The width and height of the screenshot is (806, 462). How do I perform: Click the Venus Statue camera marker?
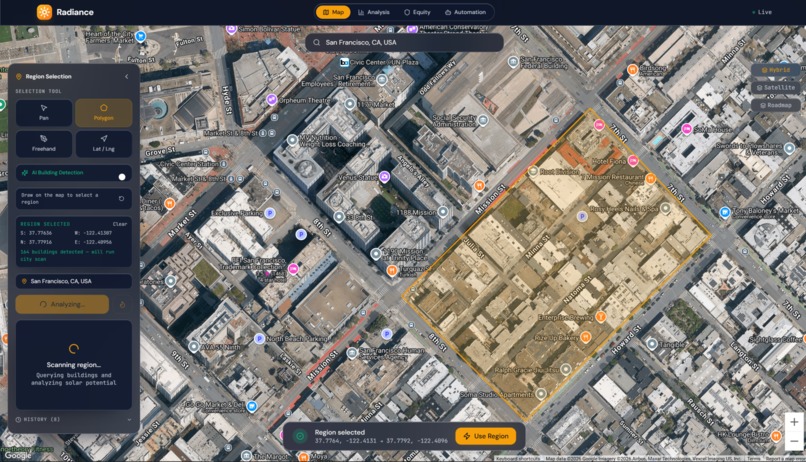tap(384, 177)
